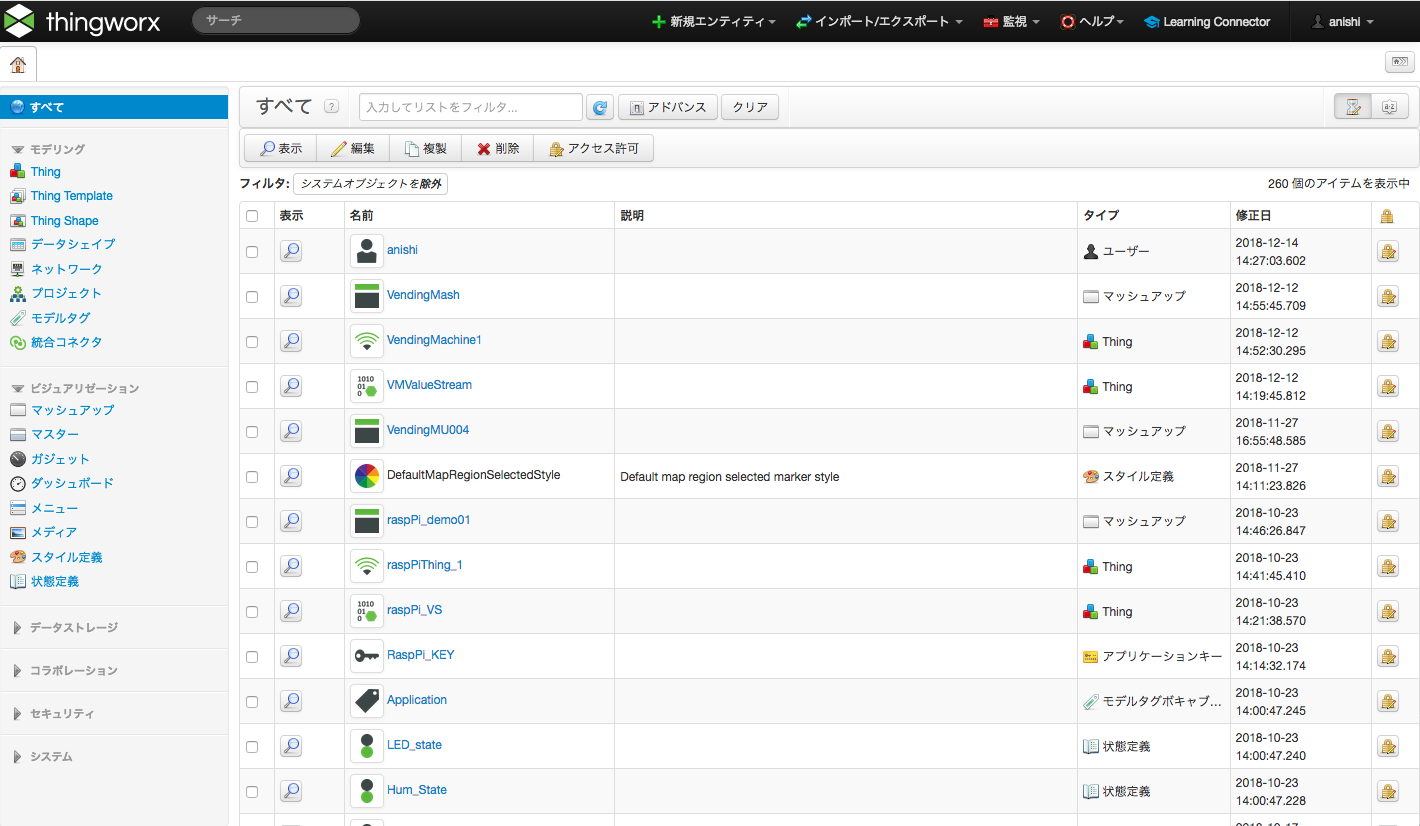1420x826 pixels.
Task: Click the DefaultMapRegionSelectedStyle color wheel icon
Action: [367, 476]
